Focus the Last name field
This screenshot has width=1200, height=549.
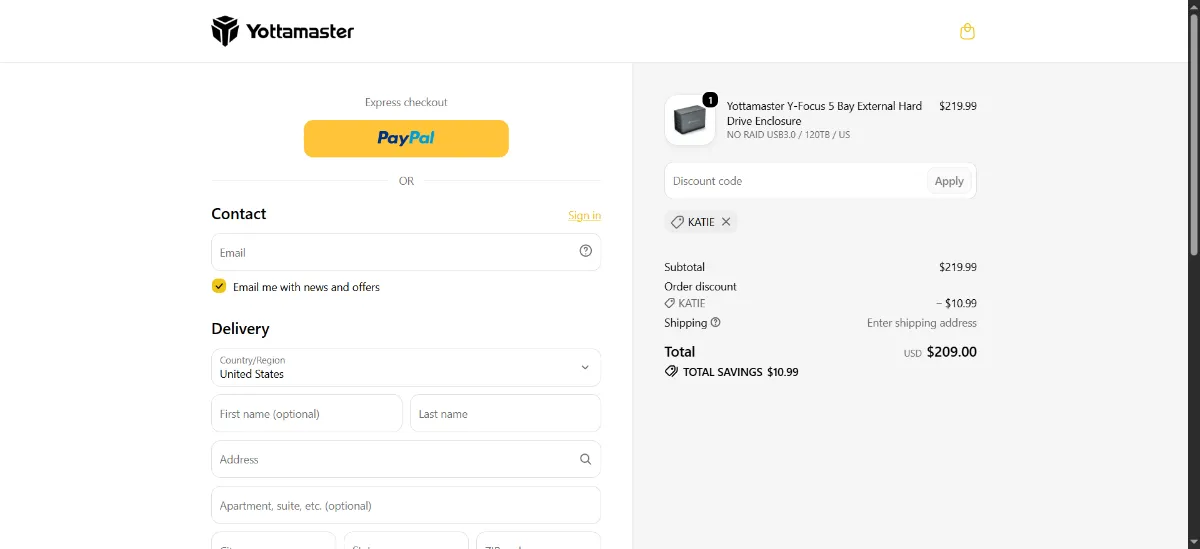tap(505, 413)
